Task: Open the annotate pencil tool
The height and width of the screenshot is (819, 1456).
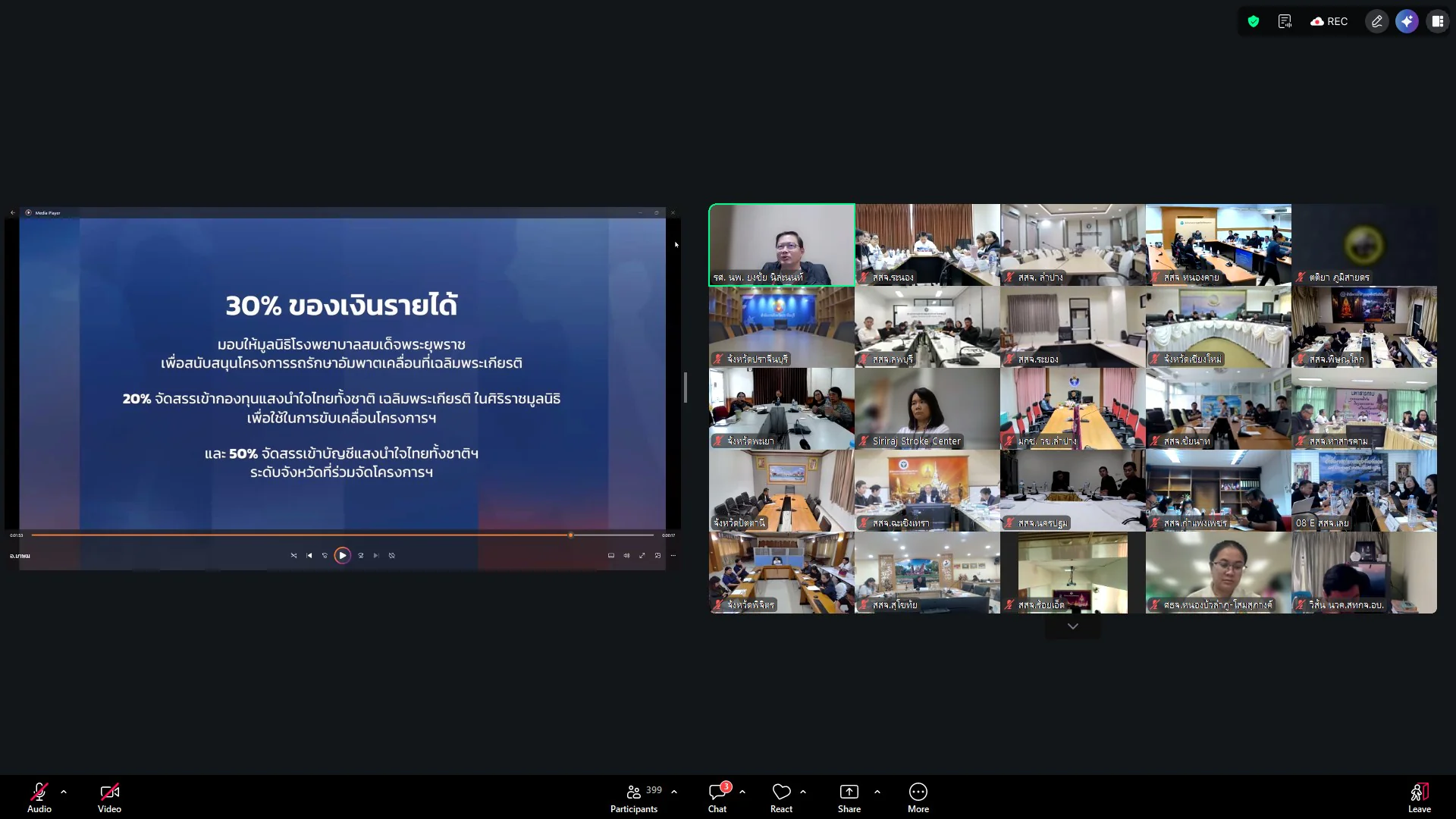Action: (x=1377, y=21)
